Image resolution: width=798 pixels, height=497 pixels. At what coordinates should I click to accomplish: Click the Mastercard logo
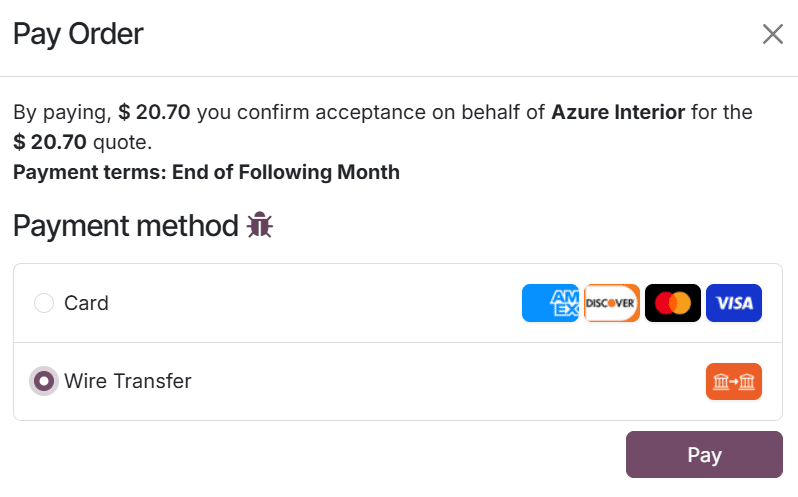coord(673,303)
